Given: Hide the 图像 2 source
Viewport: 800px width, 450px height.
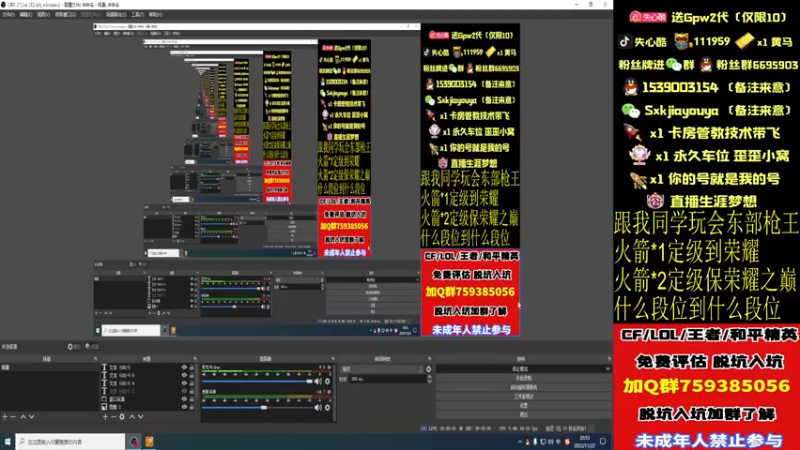Looking at the screenshot, I should 184,407.
